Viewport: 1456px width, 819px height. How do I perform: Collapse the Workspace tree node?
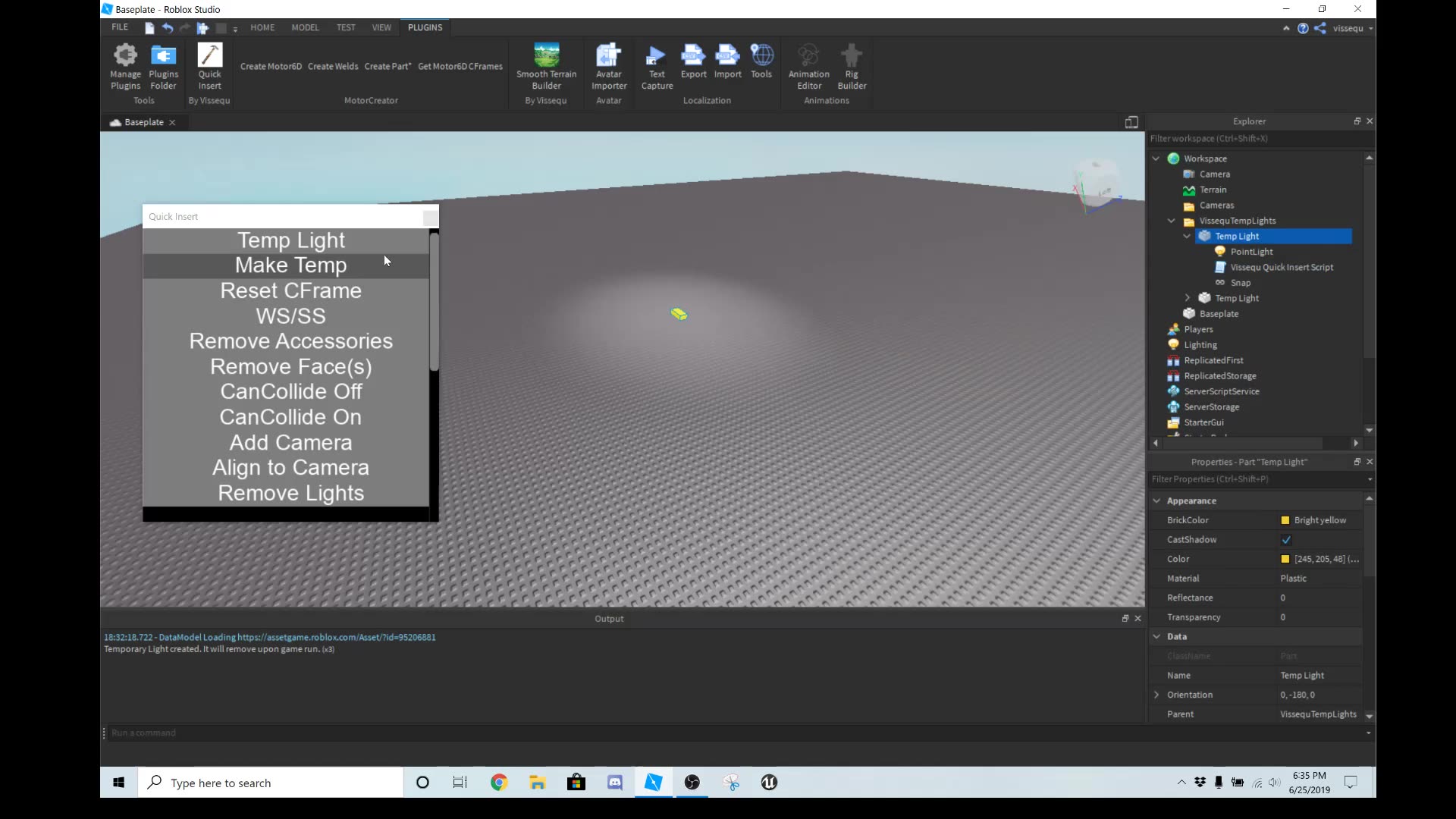(x=1156, y=158)
